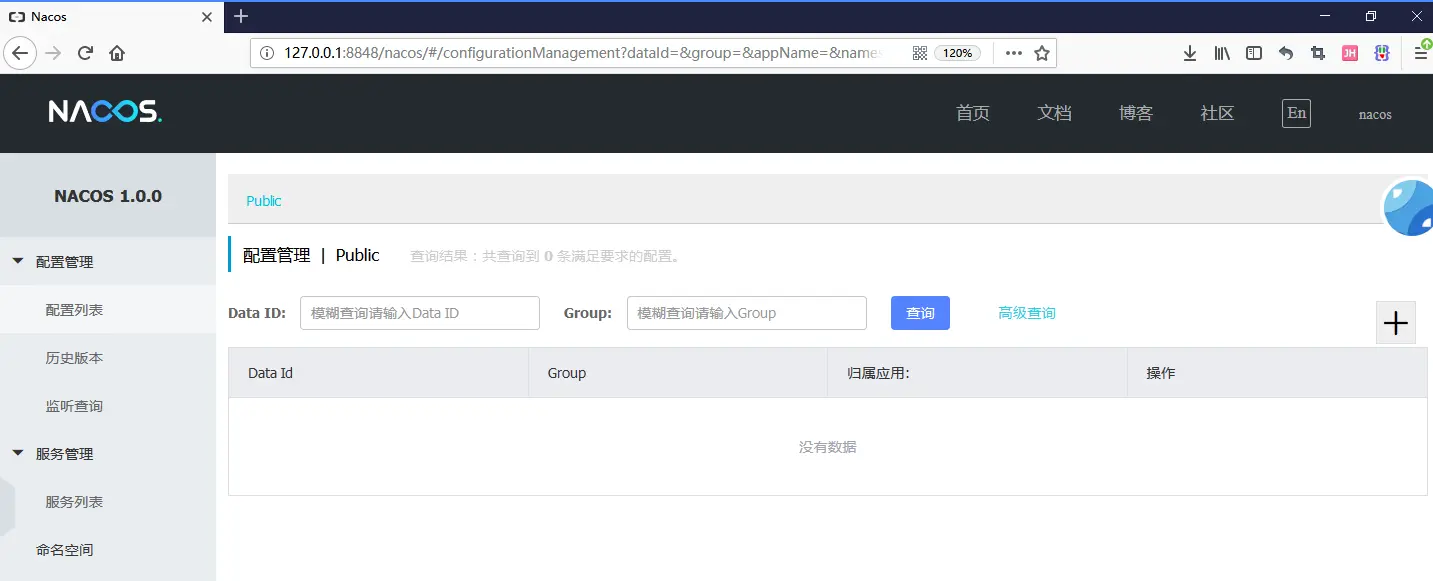Click the blue 查询 button
The width and height of the screenshot is (1433, 581).
tap(920, 313)
